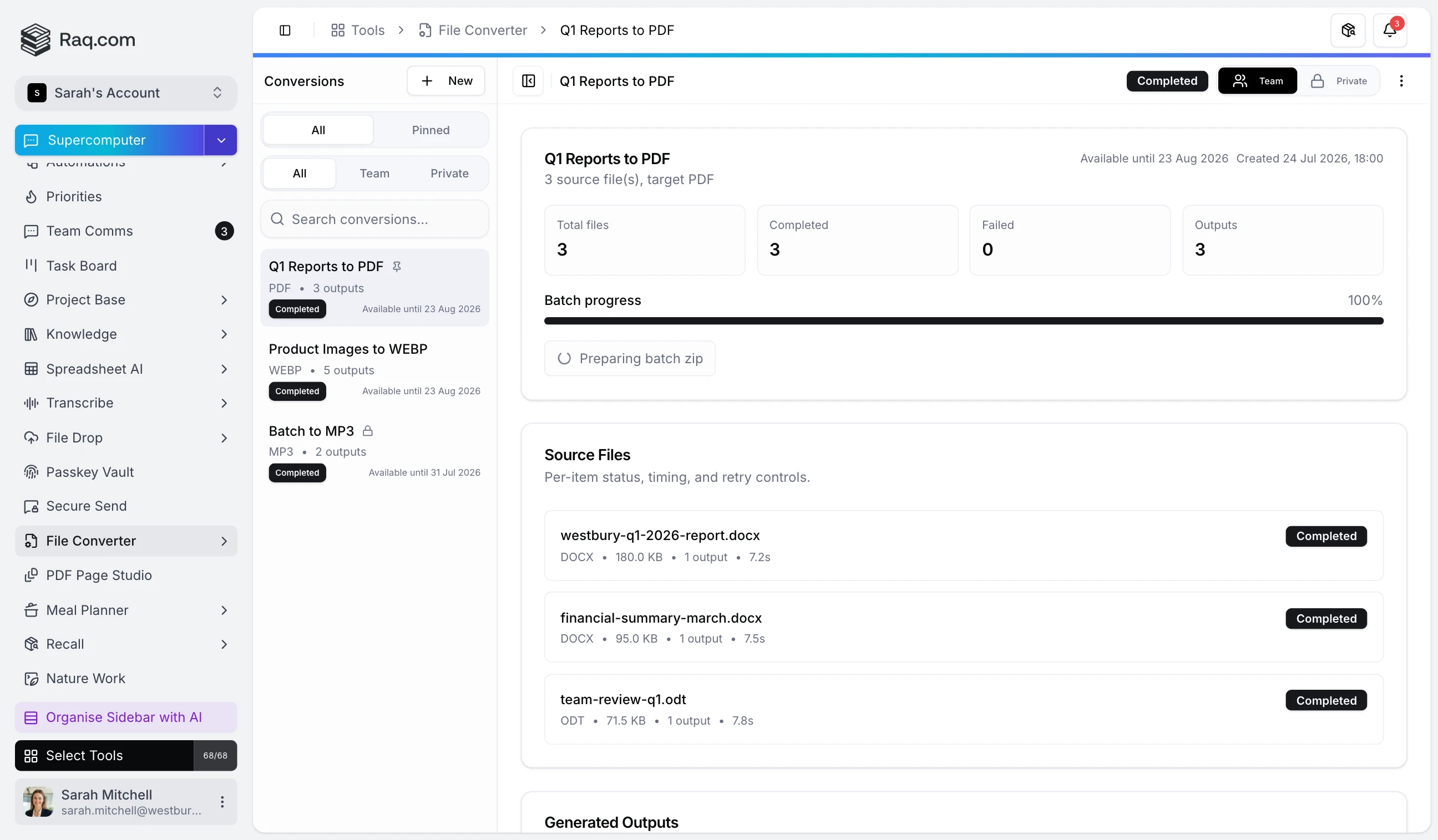The image size is (1438, 840).
Task: Select financial-summary-march.docx source file
Action: 964,627
